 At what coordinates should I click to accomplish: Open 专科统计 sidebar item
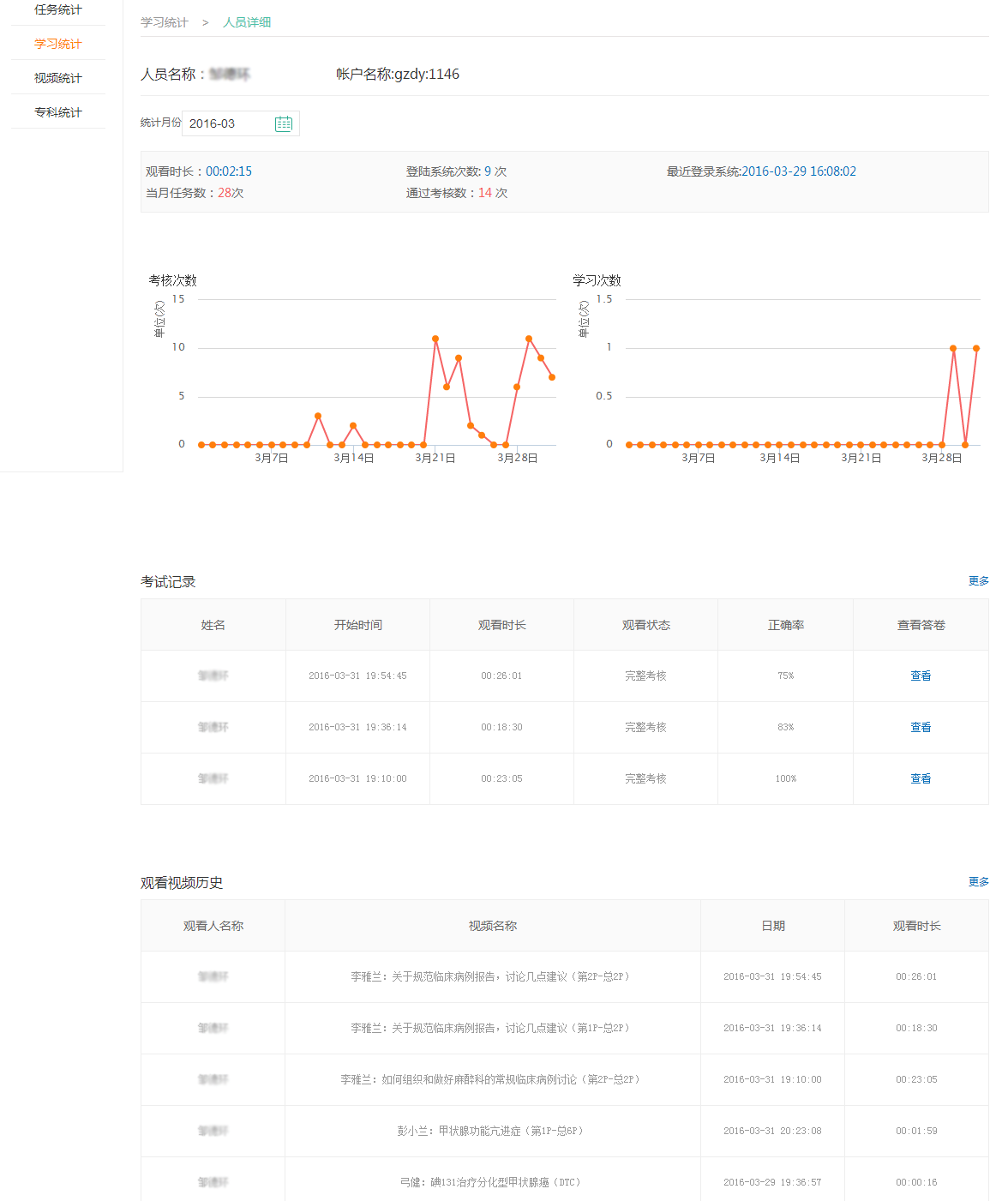click(x=58, y=112)
